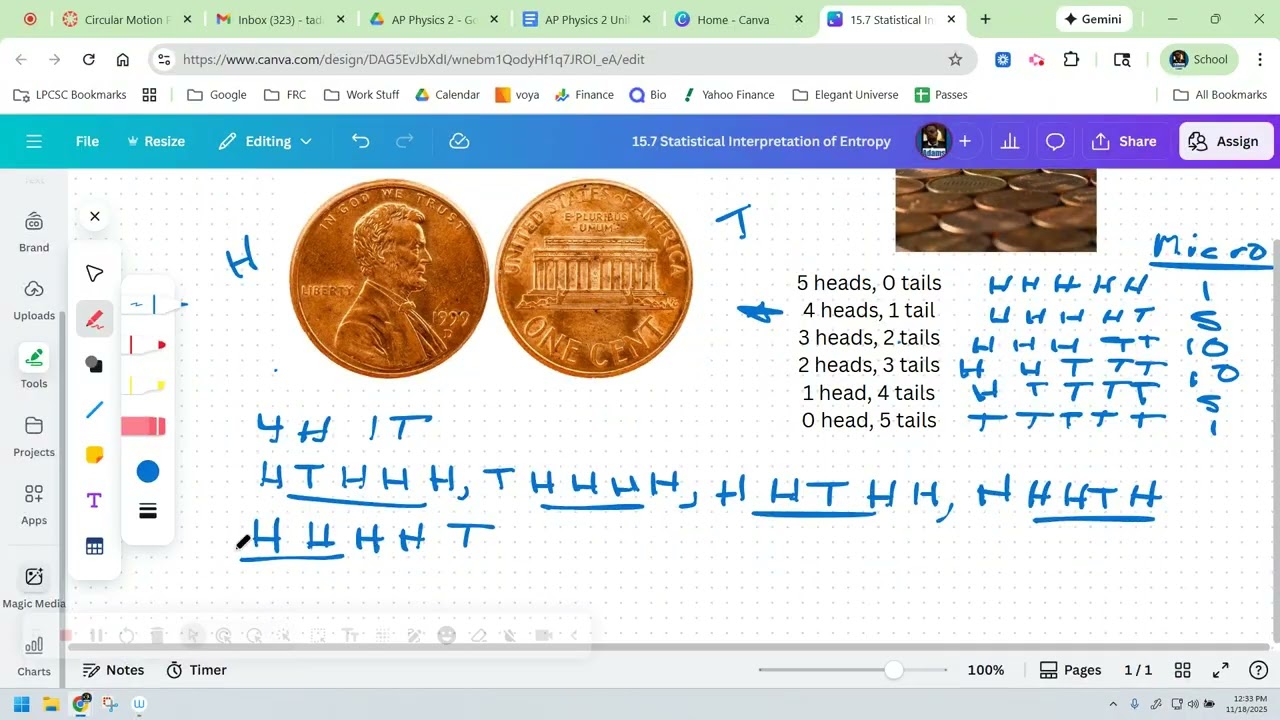
Task: Open Notes at the bottom bar
Action: (113, 670)
